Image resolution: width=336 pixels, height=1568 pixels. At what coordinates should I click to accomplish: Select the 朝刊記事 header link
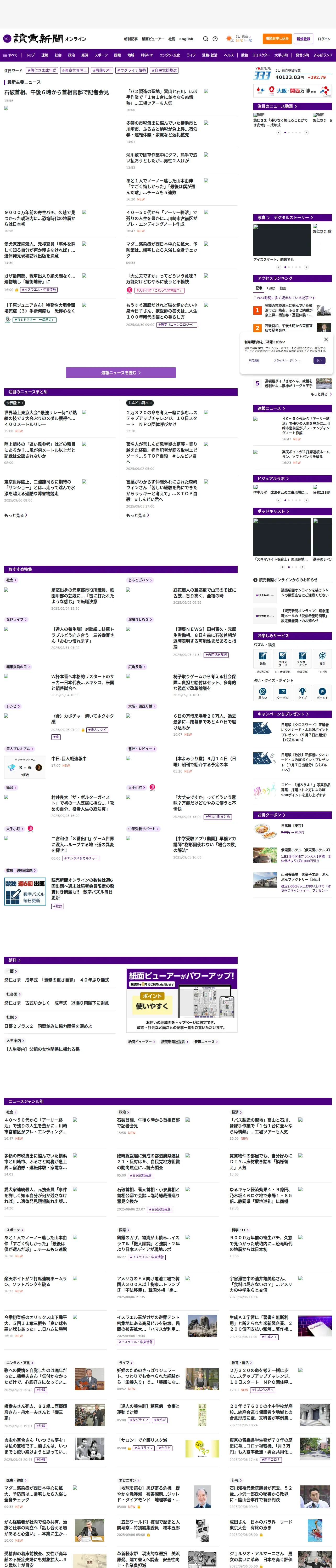click(x=131, y=39)
